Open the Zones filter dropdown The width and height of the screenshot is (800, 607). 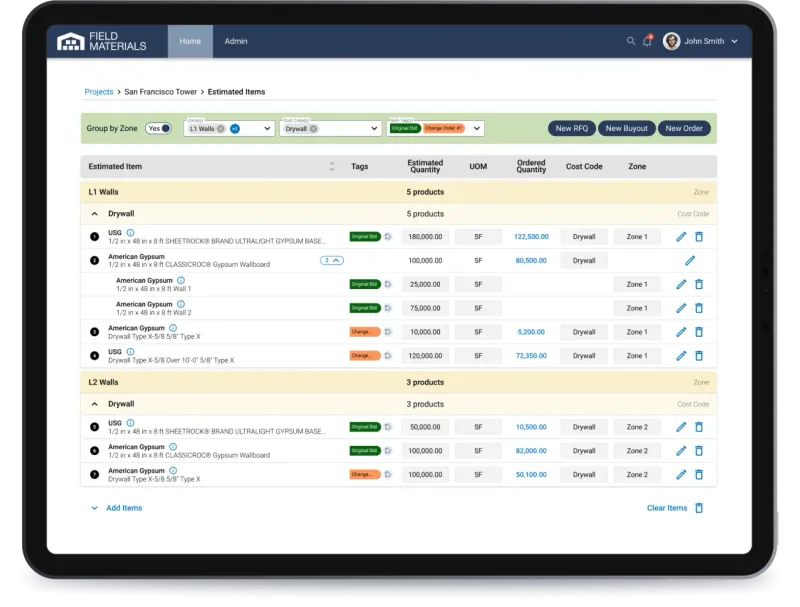(267, 129)
